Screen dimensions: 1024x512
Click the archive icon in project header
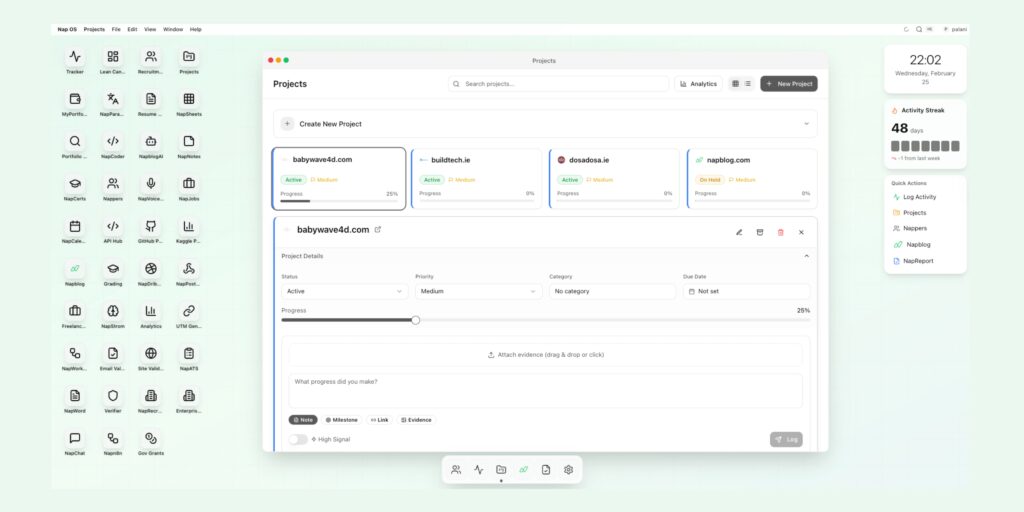(760, 232)
